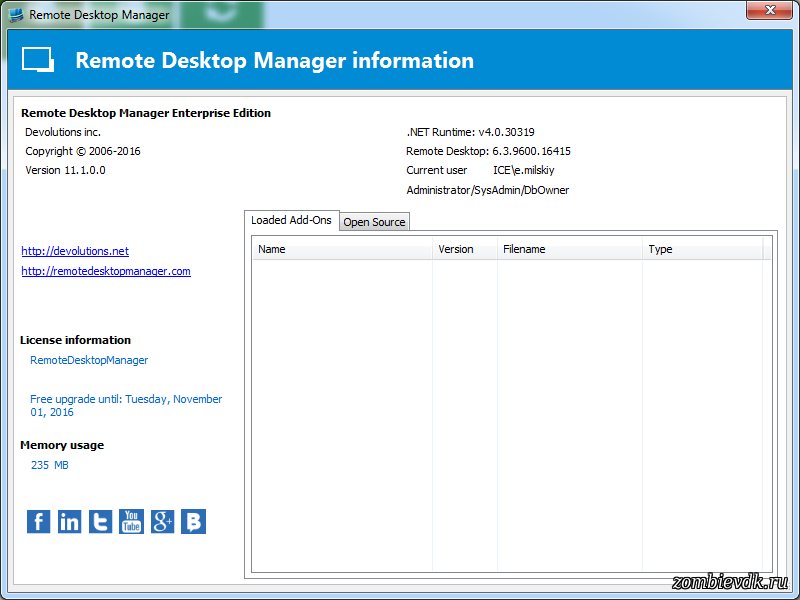Open the LinkedIn social icon

(x=69, y=521)
